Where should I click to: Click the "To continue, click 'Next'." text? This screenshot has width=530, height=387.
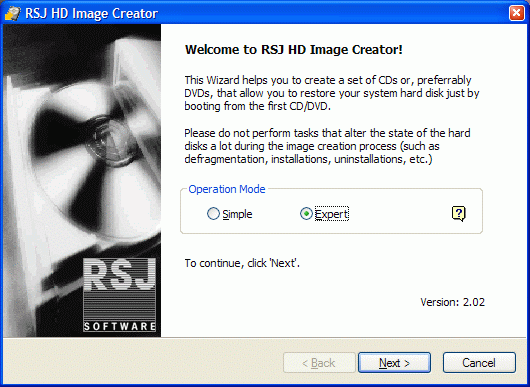point(242,263)
